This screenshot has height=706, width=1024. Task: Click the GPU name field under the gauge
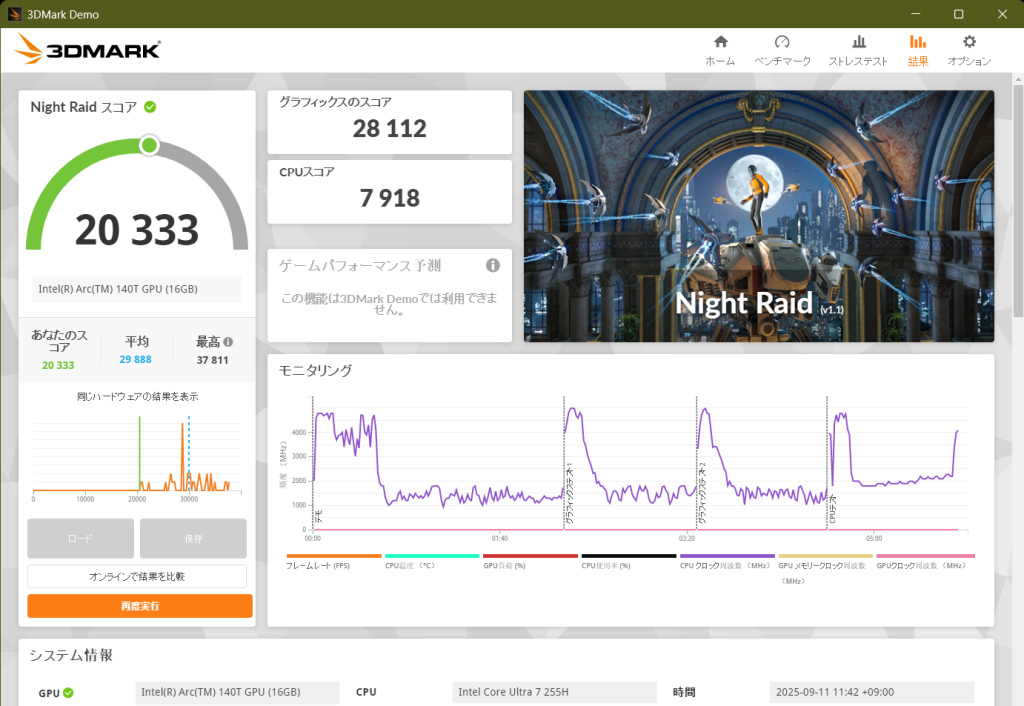(137, 289)
